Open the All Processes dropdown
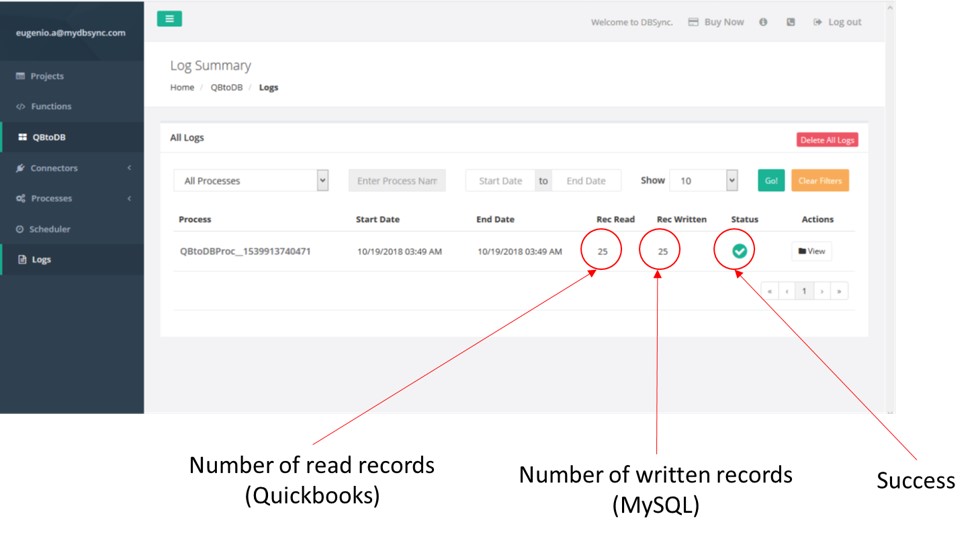This screenshot has height=535, width=972. [251, 181]
